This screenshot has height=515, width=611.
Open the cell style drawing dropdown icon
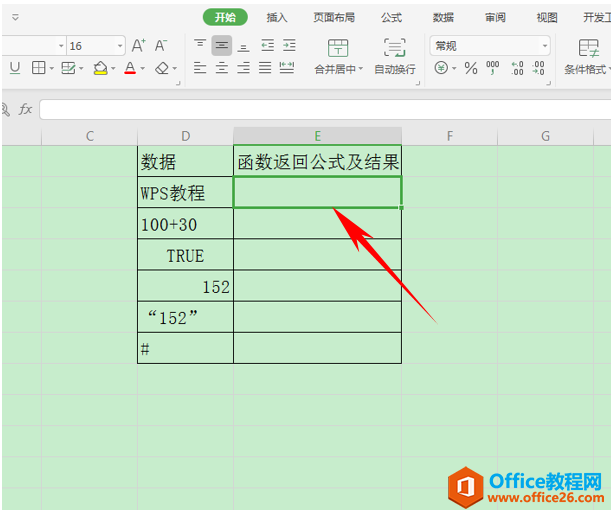point(68,69)
